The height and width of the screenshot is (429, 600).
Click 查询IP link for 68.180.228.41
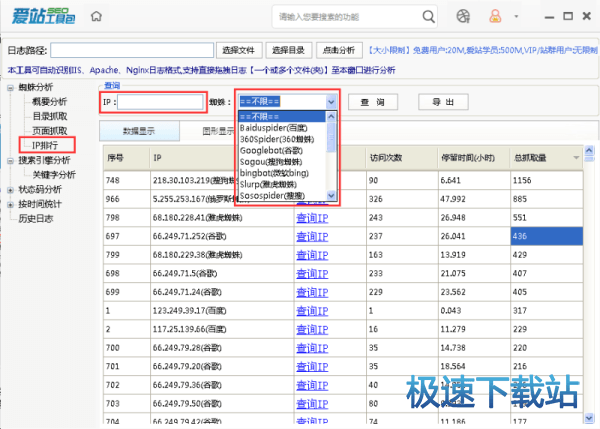tap(312, 218)
